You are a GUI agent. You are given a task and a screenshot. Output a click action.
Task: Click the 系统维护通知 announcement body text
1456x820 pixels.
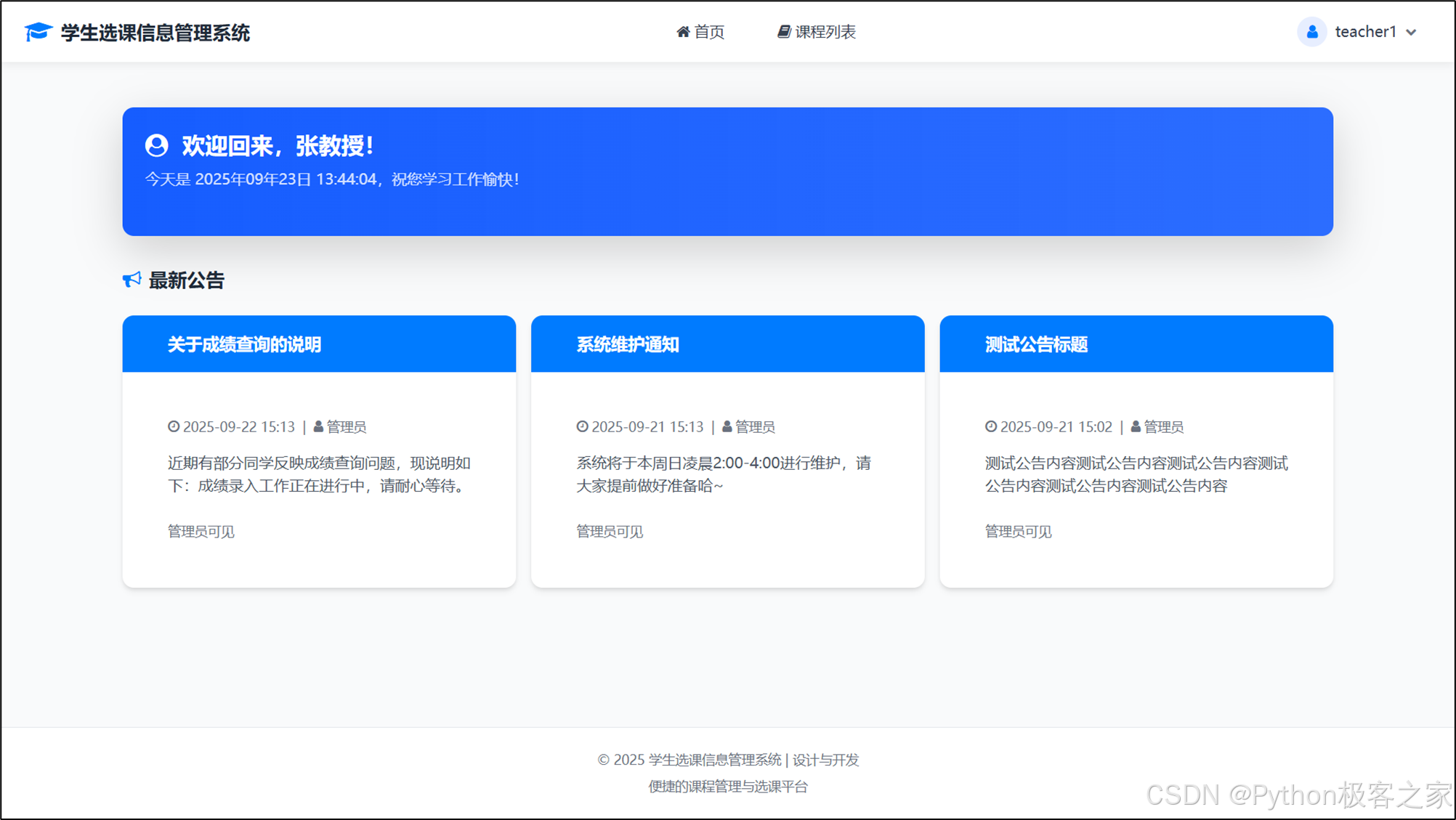[723, 474]
